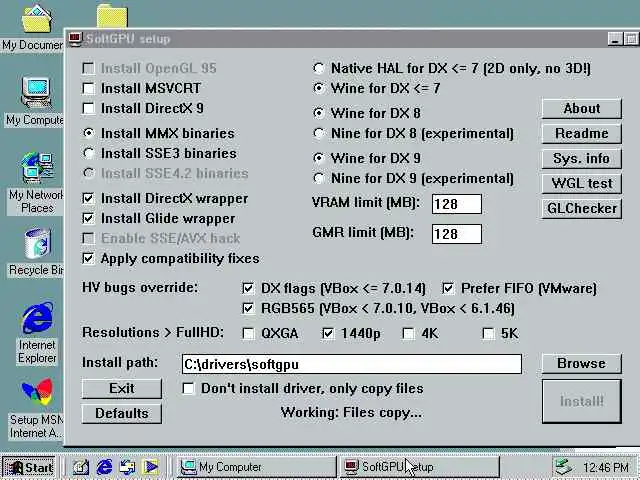Toggle DX flags VBox <= 7.0.14 checkbox
This screenshot has width=640, height=480.
coord(248,288)
